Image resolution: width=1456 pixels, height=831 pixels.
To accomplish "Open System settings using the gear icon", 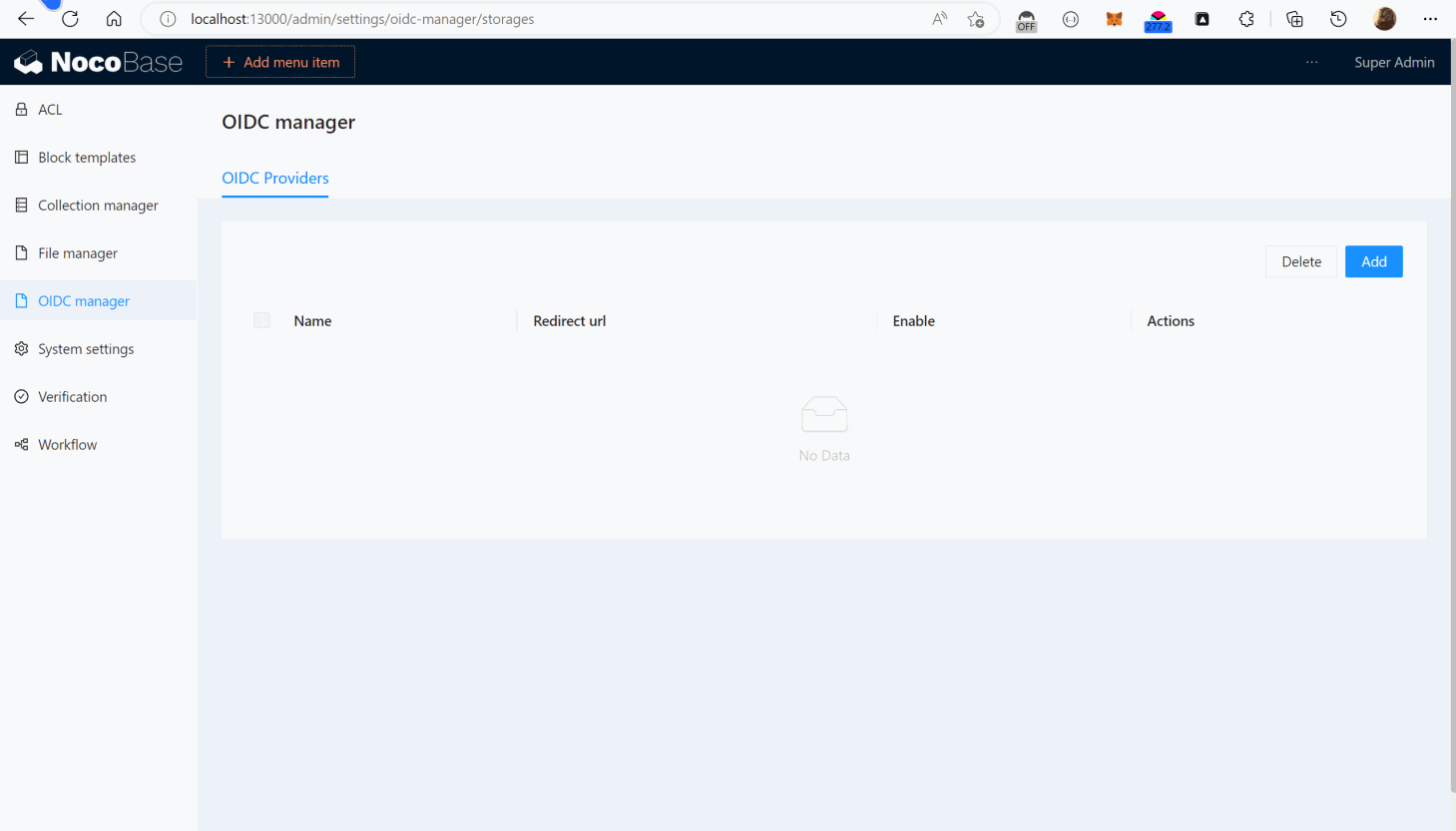I will tap(20, 348).
